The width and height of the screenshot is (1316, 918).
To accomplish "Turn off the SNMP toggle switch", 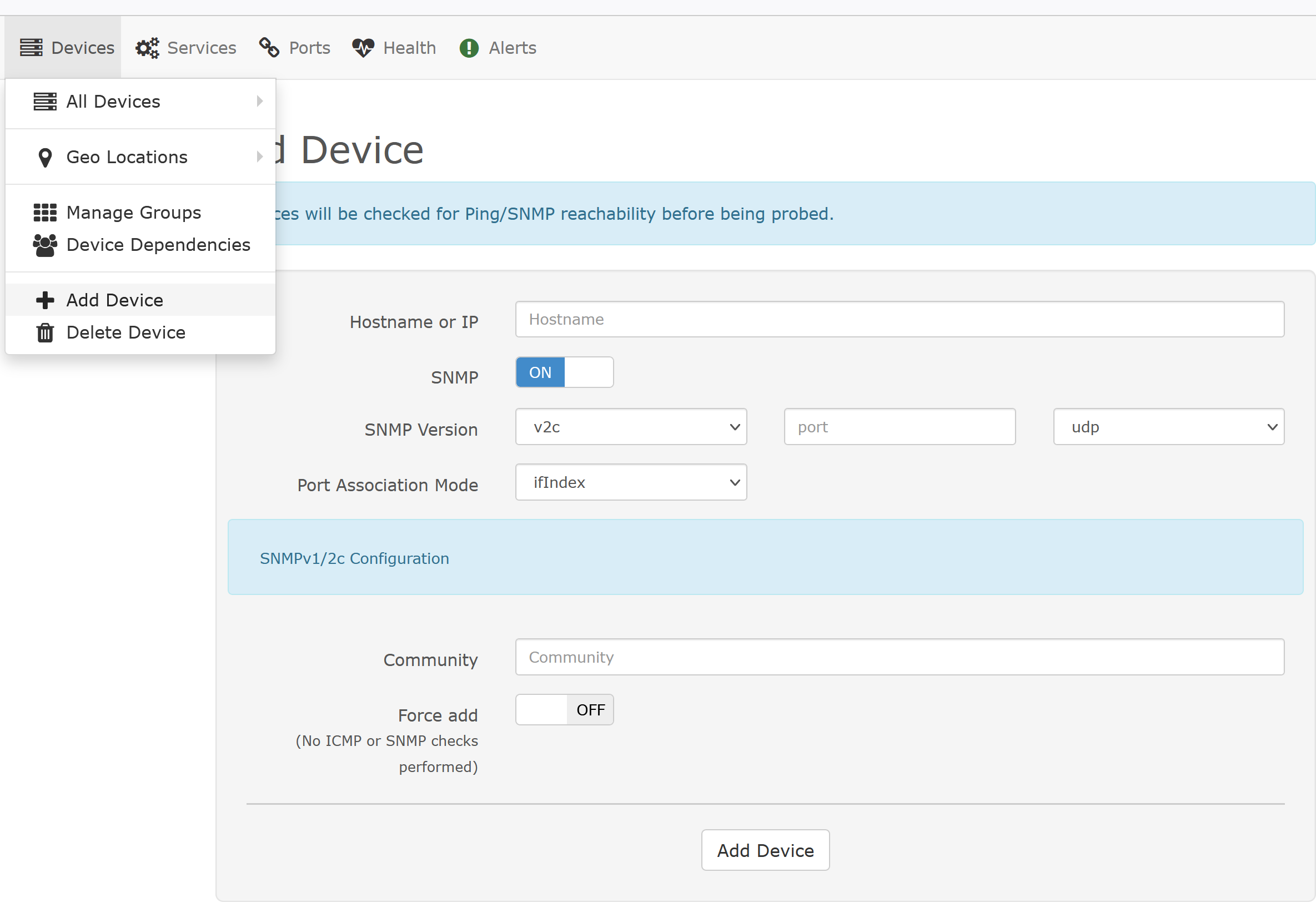I will pyautogui.click(x=564, y=372).
